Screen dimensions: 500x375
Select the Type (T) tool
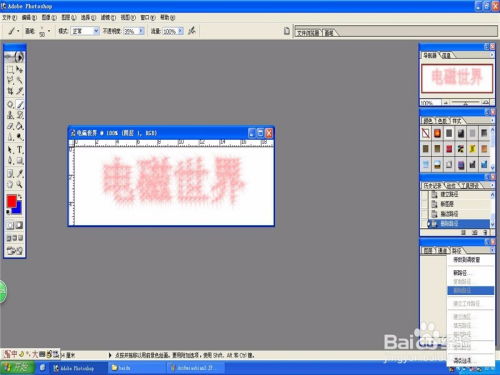19,150
